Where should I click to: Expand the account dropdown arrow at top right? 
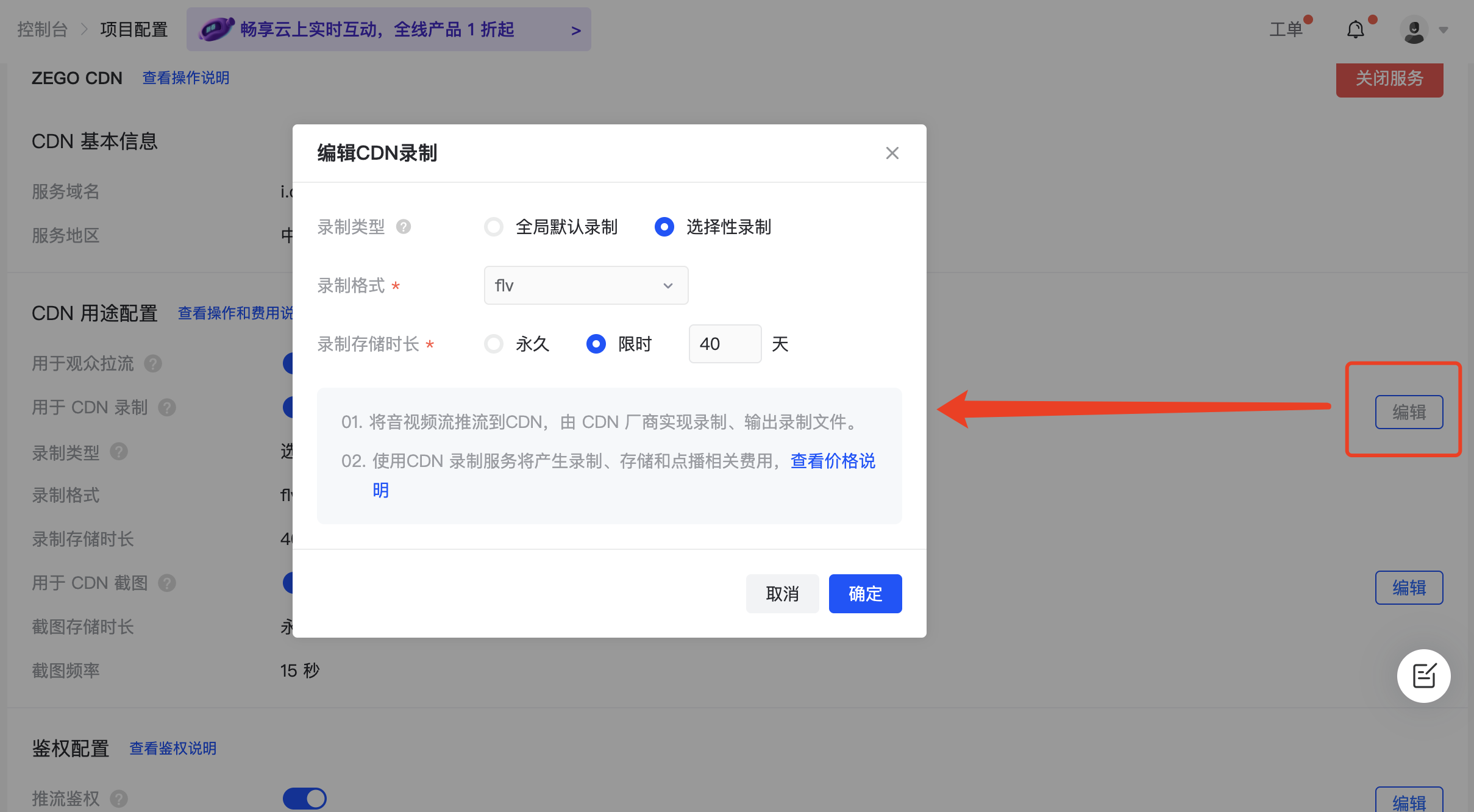1444,30
